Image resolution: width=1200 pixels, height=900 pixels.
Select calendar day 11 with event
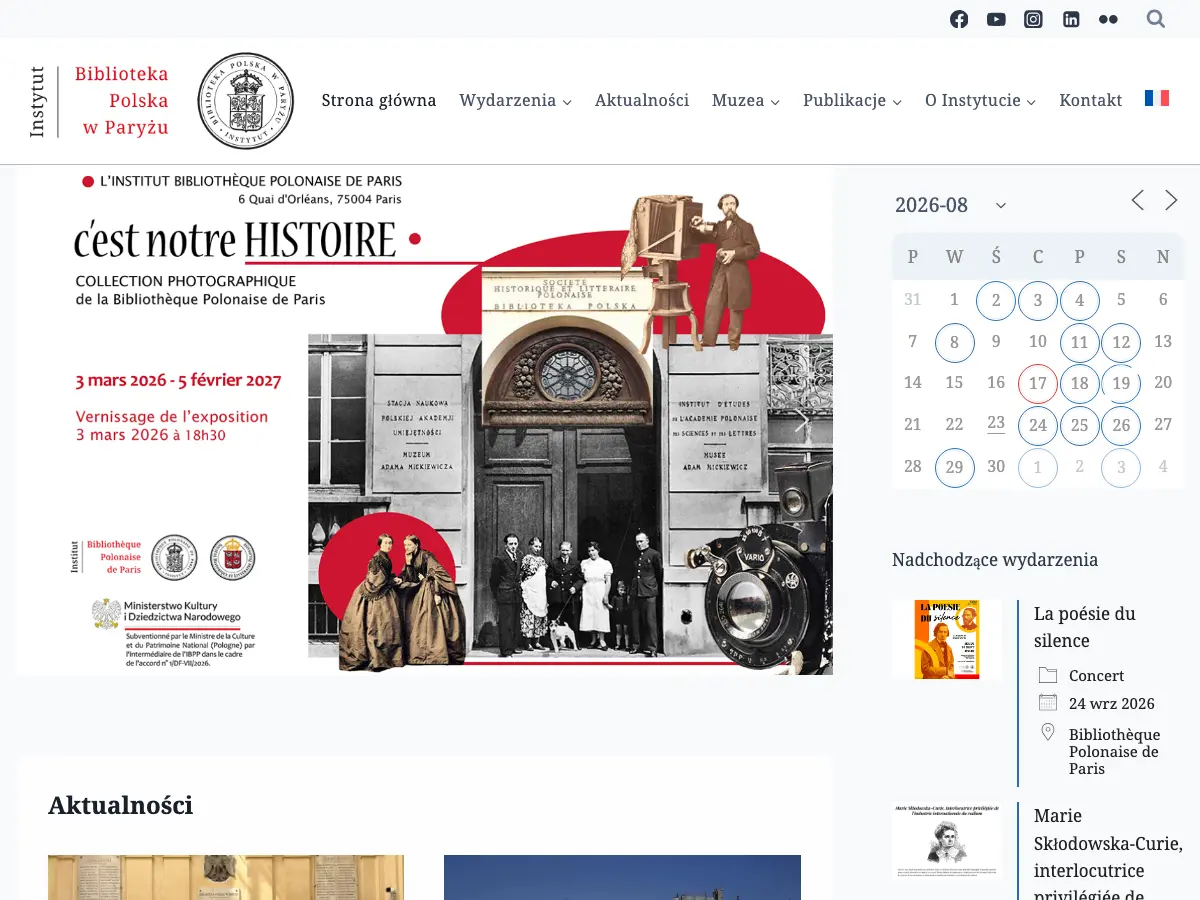click(1079, 342)
